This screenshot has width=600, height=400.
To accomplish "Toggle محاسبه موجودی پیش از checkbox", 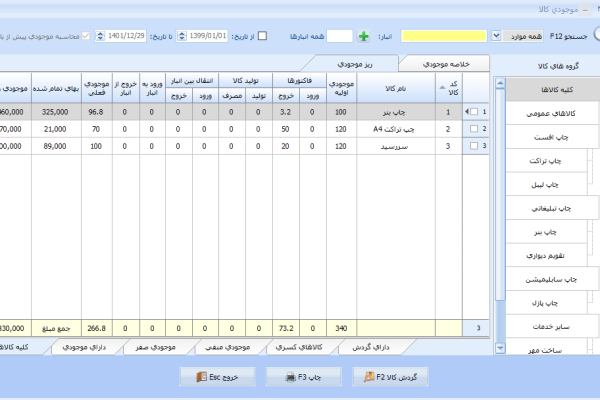I will [x=86, y=36].
